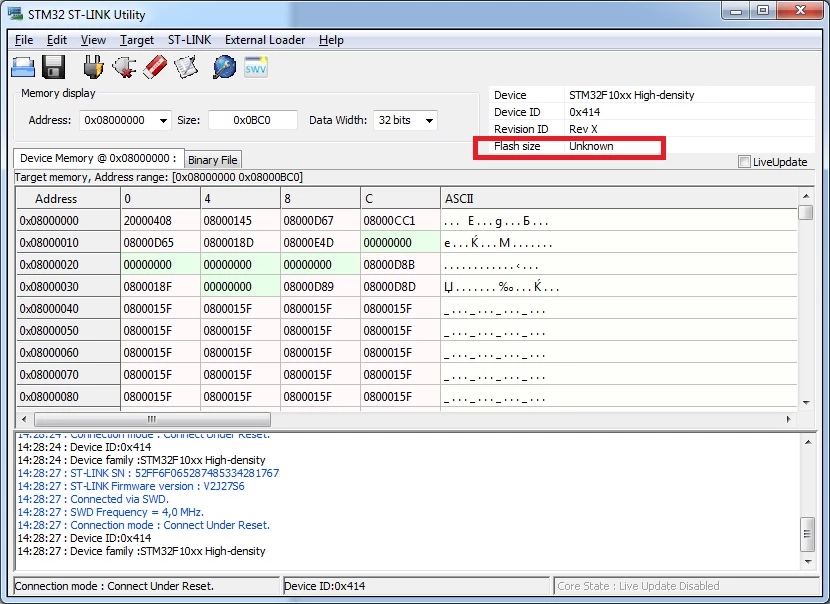Viewport: 830px width, 604px height.
Task: Click the ST-LINK Firmware version log line
Action: [131, 486]
